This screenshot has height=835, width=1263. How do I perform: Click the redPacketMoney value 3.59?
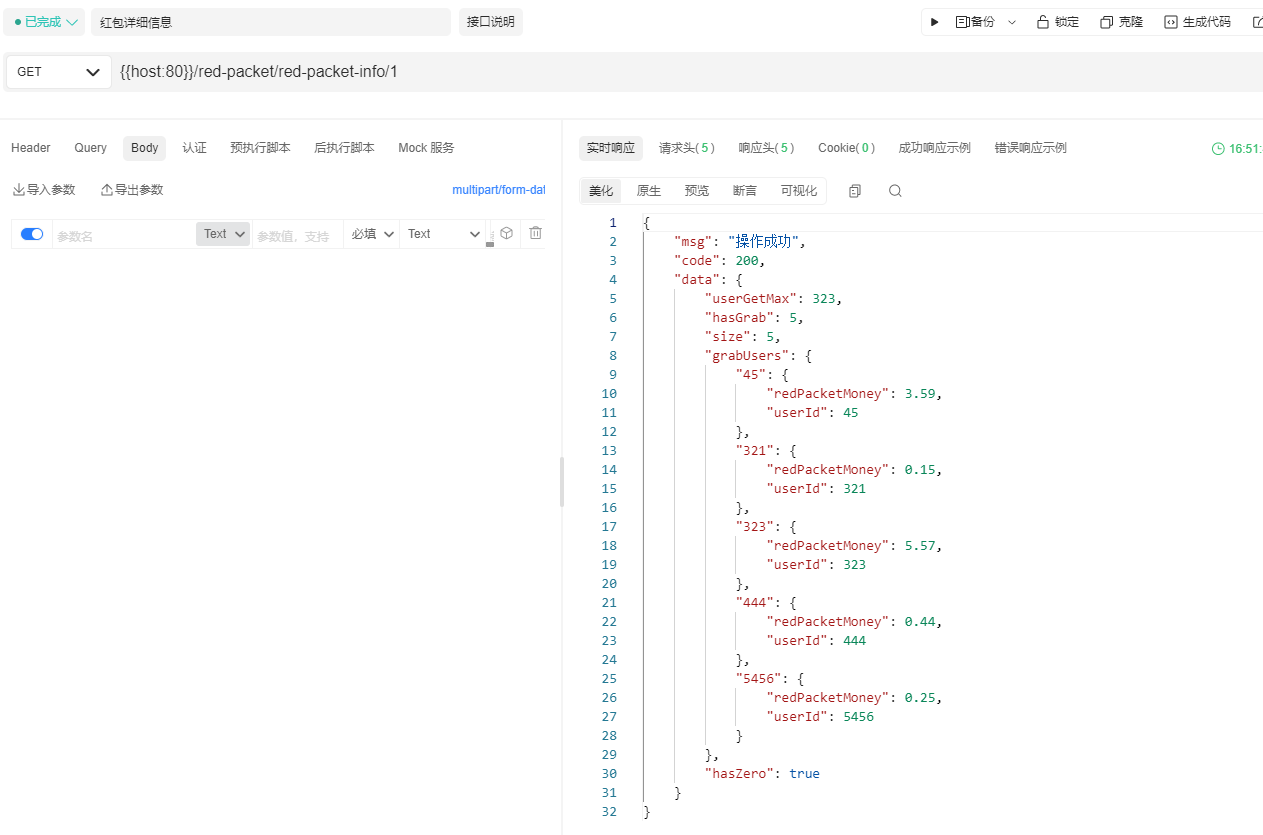(920, 394)
